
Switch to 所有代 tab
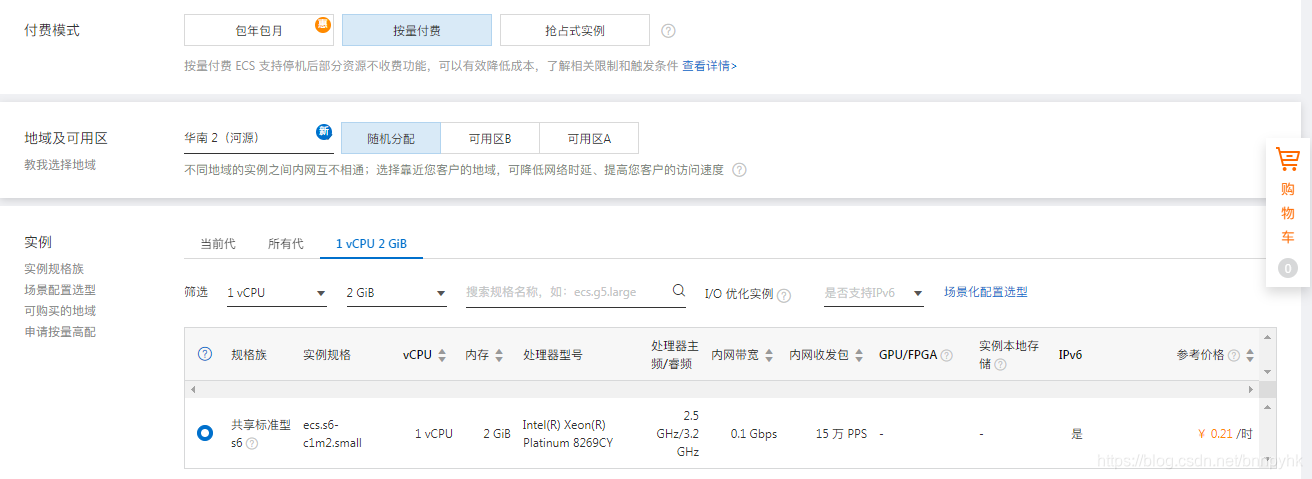coord(286,244)
